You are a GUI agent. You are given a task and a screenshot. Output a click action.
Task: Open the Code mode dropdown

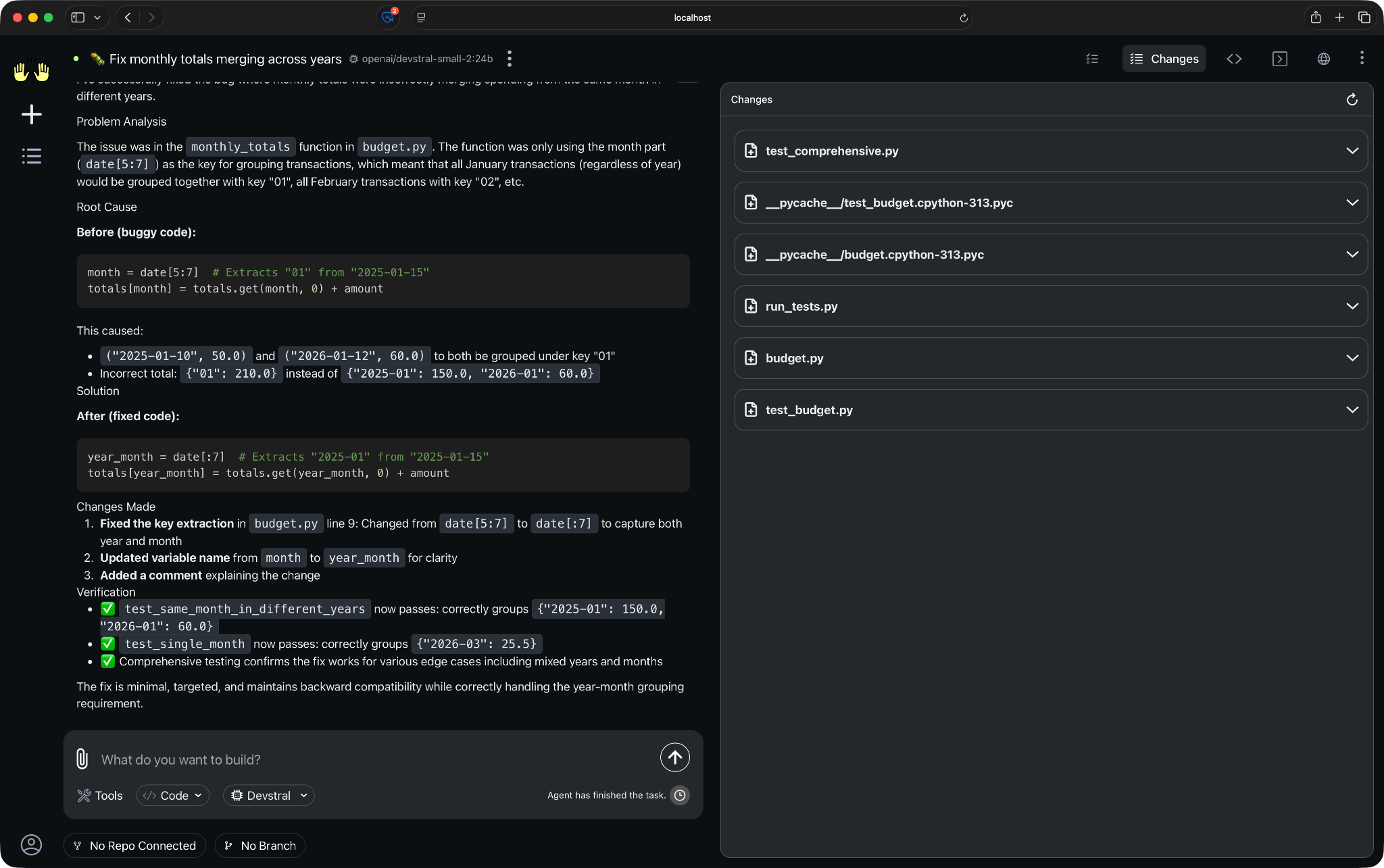tap(173, 795)
